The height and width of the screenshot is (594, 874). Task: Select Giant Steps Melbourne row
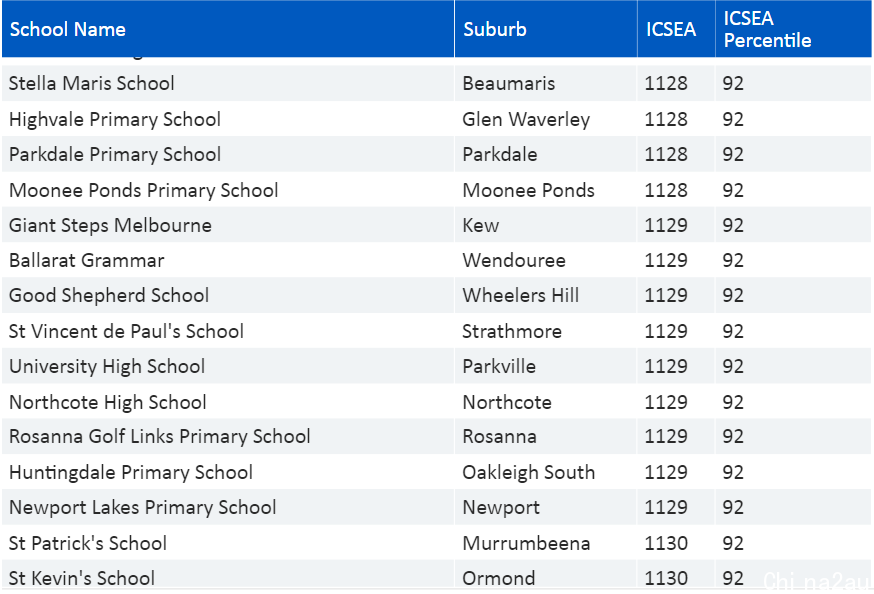point(436,225)
